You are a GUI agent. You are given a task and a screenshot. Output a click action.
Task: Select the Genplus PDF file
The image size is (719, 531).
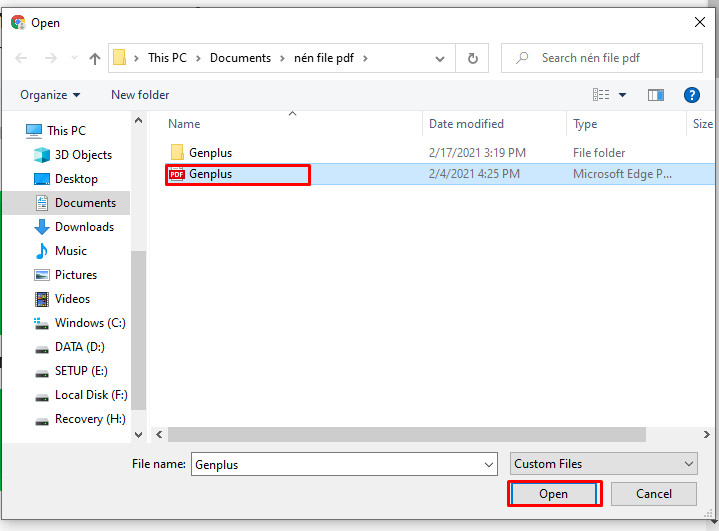click(210, 174)
